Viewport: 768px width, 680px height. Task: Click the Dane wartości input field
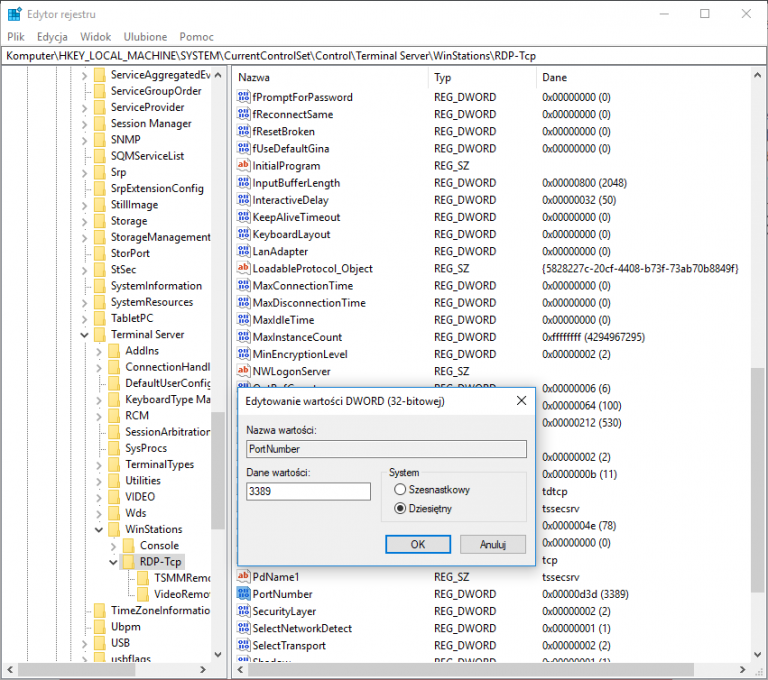point(308,491)
